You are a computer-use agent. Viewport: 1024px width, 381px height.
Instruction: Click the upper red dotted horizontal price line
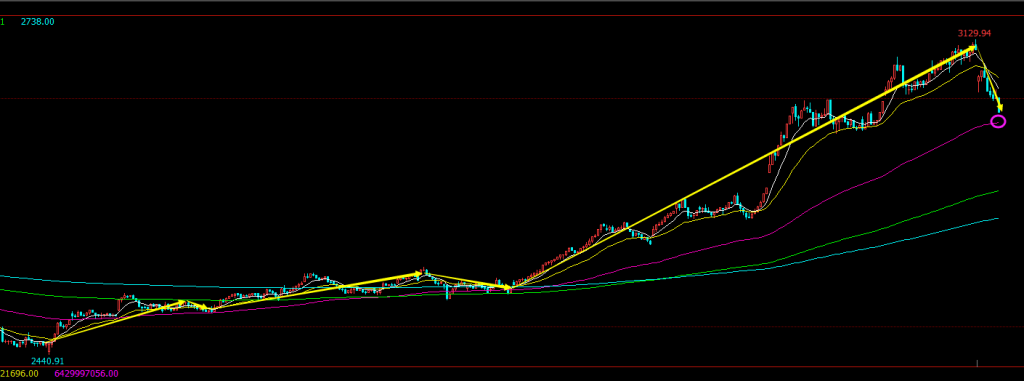point(512,98)
